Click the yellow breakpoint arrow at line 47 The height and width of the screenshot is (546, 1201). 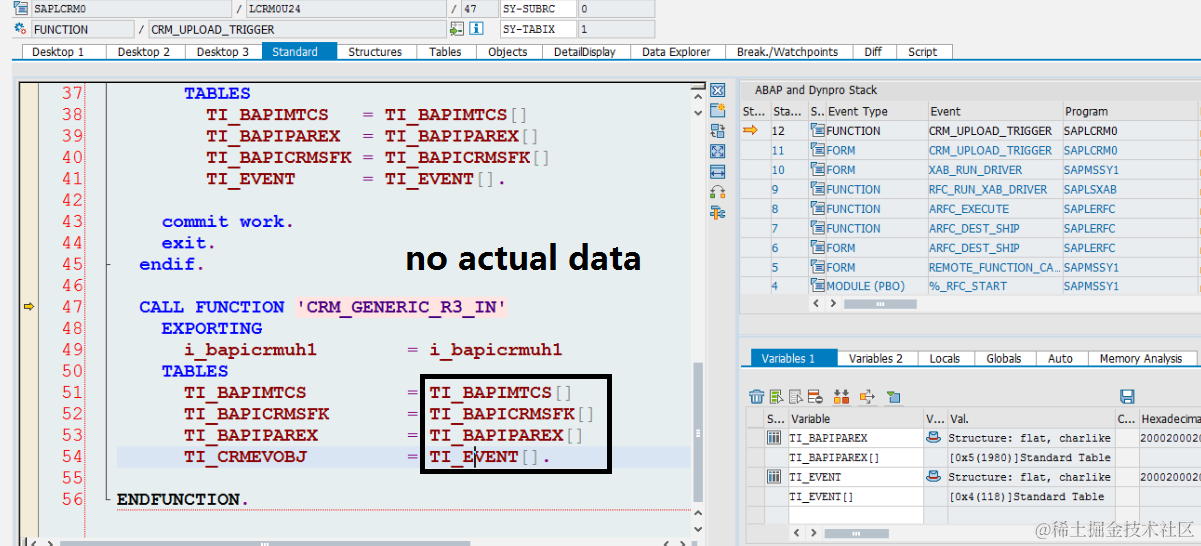(x=29, y=307)
